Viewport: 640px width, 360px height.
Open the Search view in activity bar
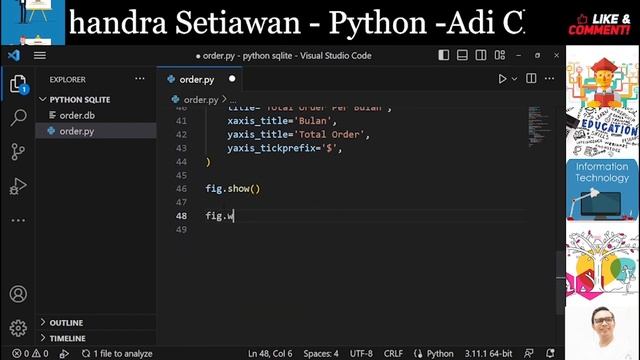coord(18,118)
